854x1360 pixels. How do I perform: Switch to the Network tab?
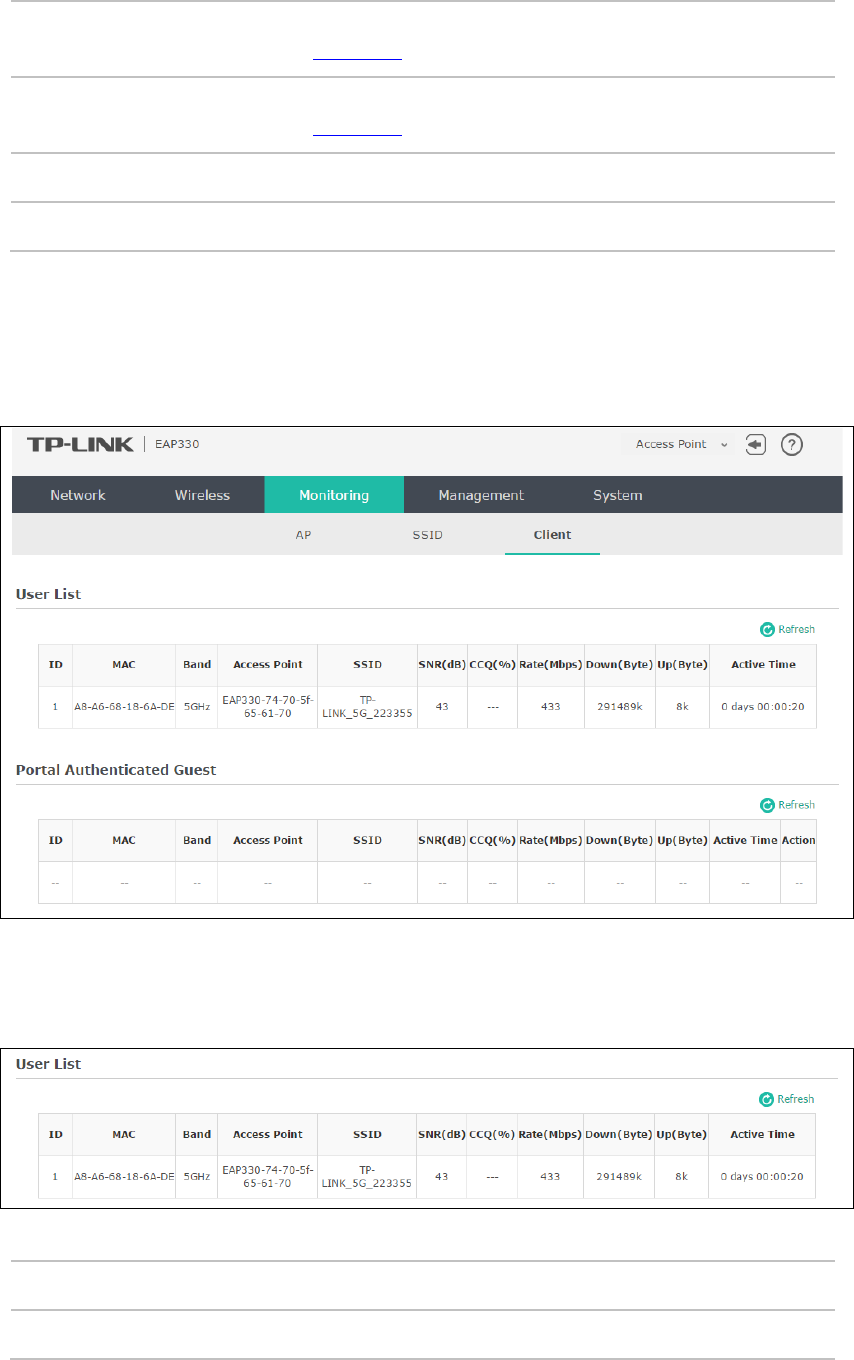click(x=78, y=495)
